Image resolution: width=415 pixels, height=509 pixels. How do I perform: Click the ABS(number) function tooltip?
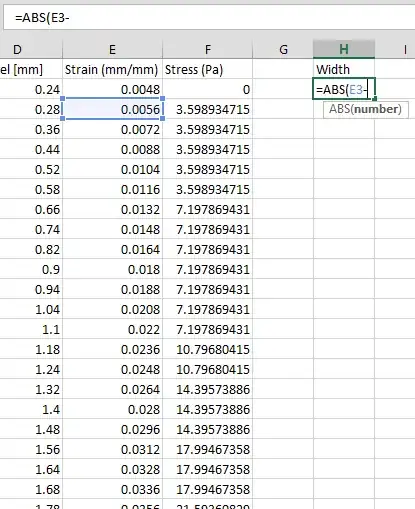[x=366, y=109]
